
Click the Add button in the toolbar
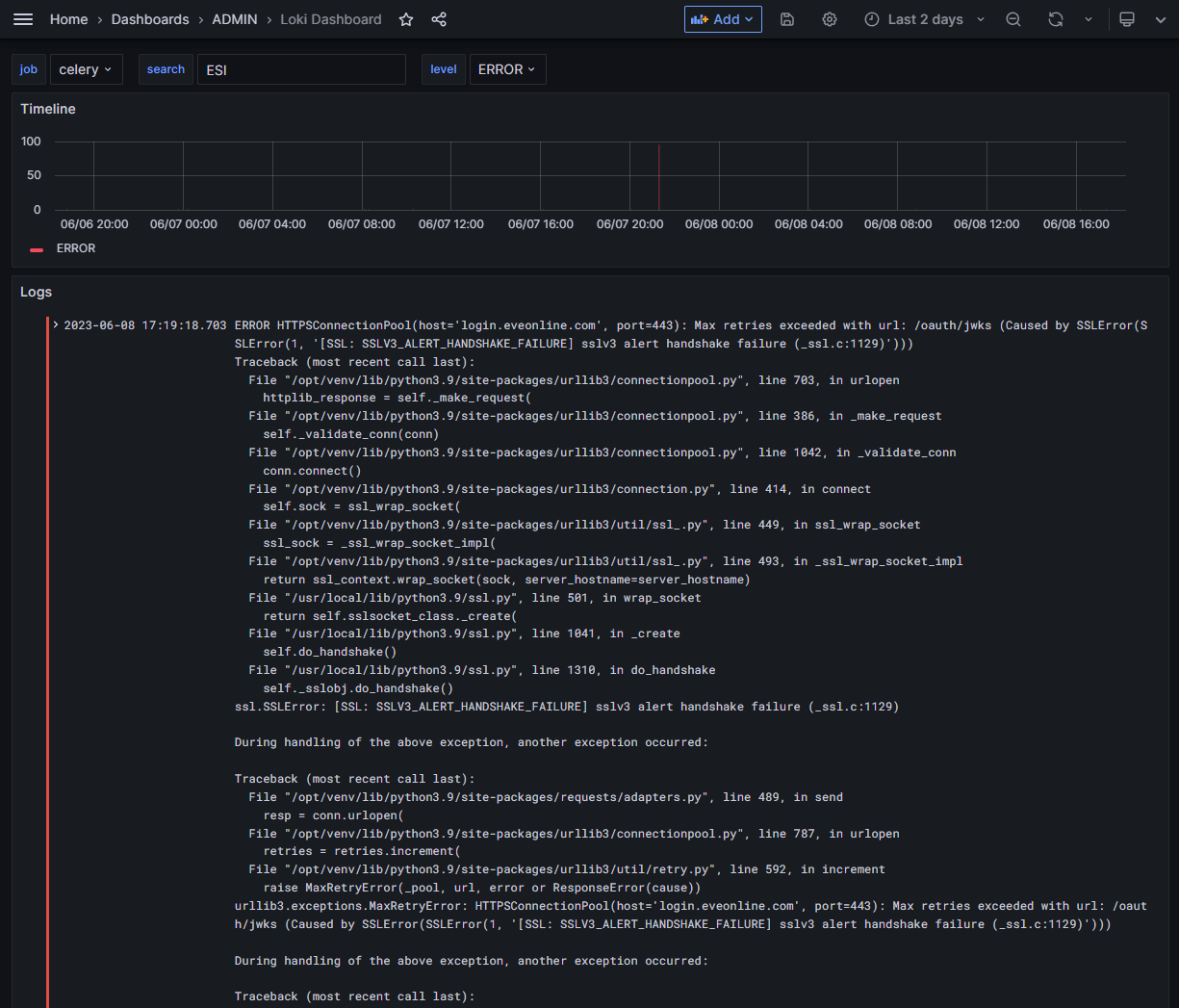(718, 18)
